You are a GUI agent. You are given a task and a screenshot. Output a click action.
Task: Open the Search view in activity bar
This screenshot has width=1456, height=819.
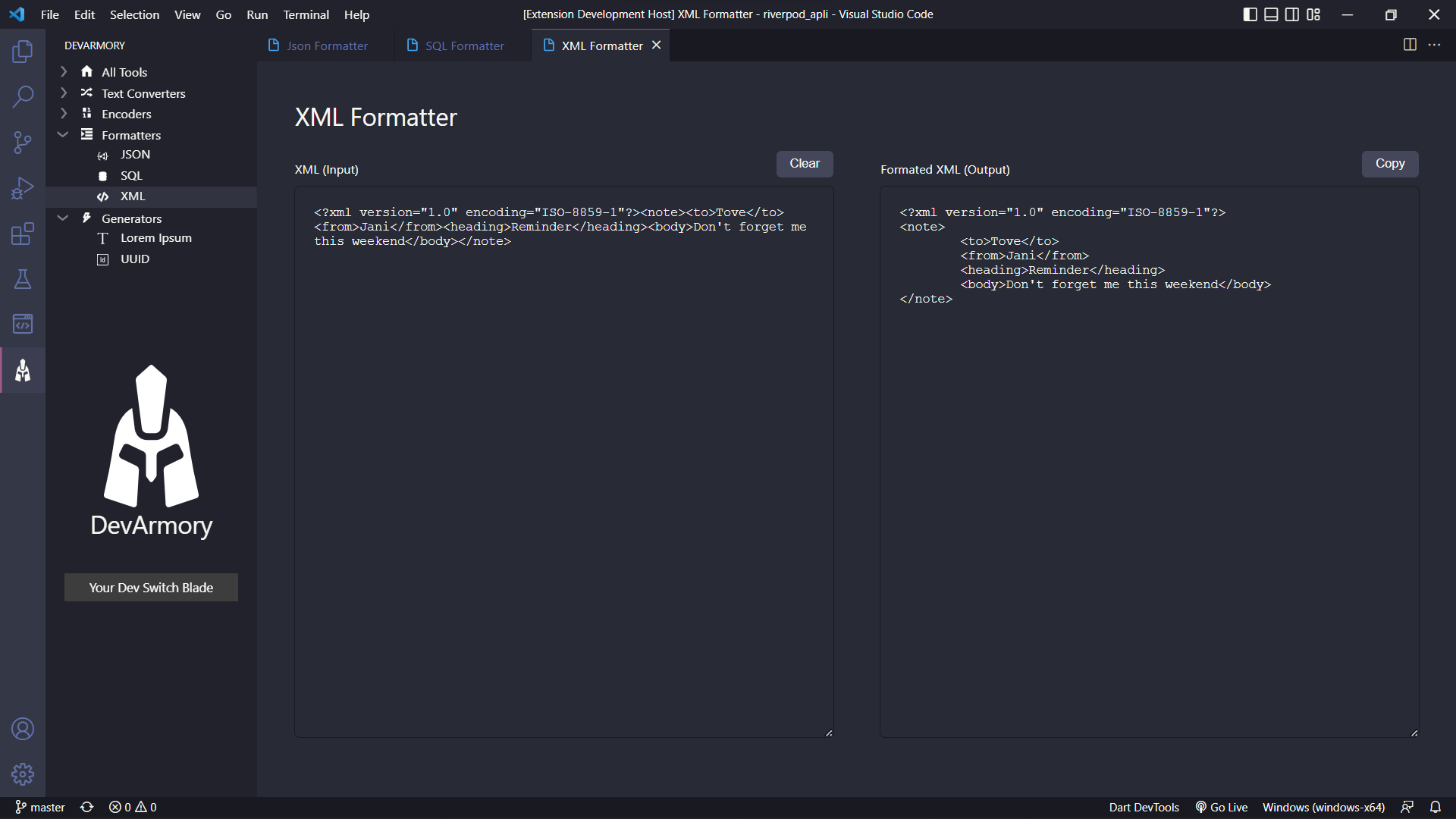[x=23, y=97]
